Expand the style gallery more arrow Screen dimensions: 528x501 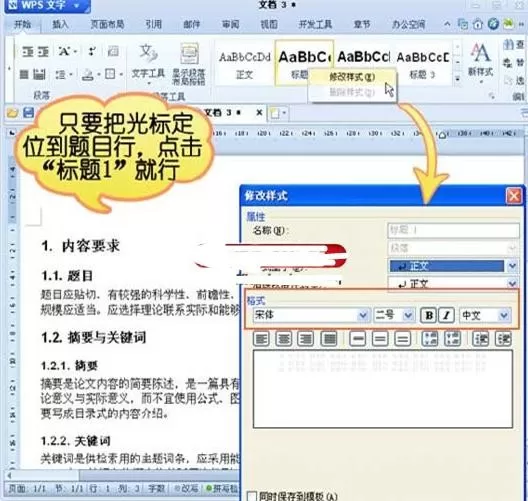click(x=457, y=79)
